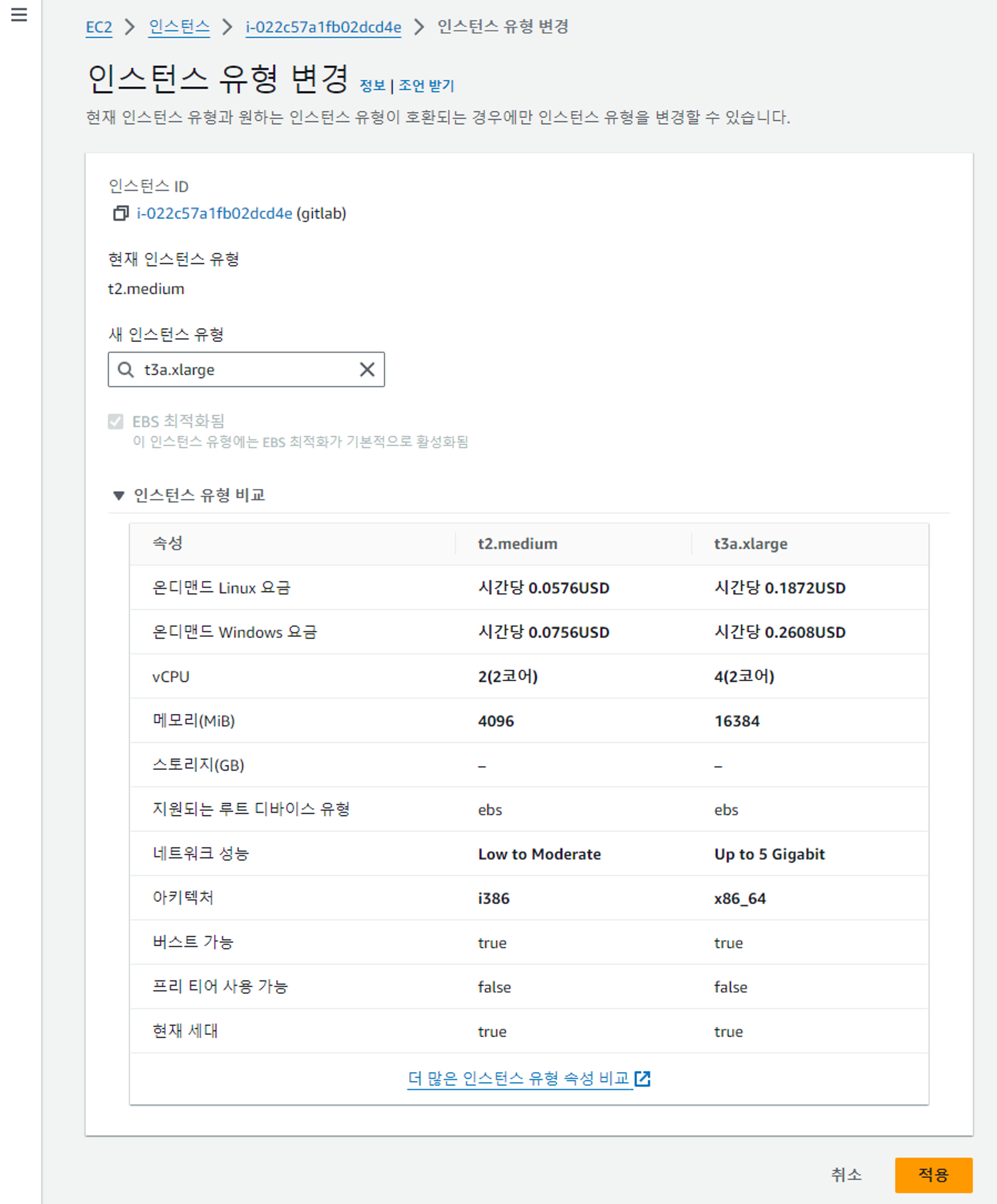Open the hamburger navigation menu
The width and height of the screenshot is (997, 1204).
[19, 15]
